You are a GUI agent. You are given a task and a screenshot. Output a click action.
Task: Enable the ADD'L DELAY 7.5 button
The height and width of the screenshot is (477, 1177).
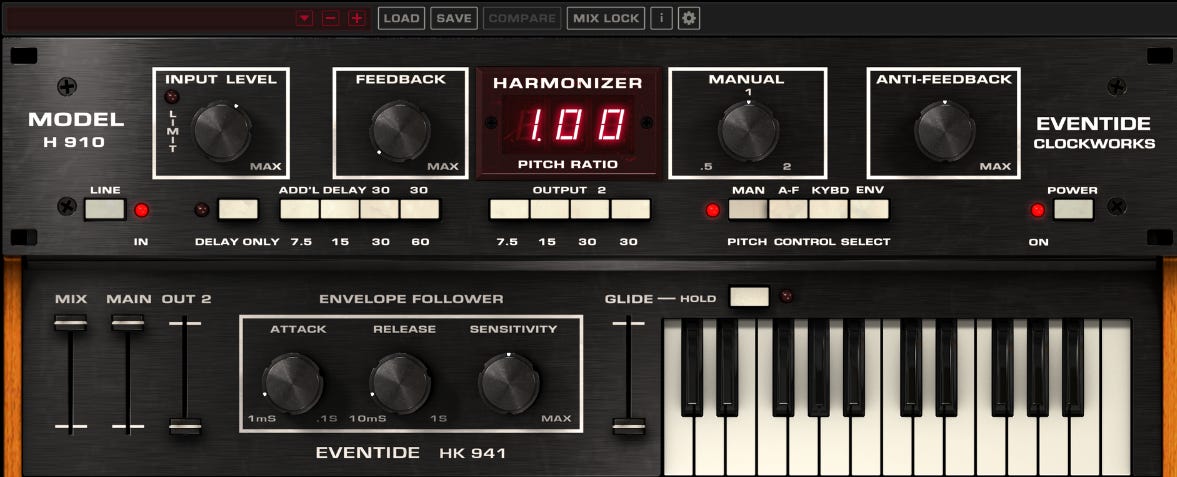click(300, 210)
